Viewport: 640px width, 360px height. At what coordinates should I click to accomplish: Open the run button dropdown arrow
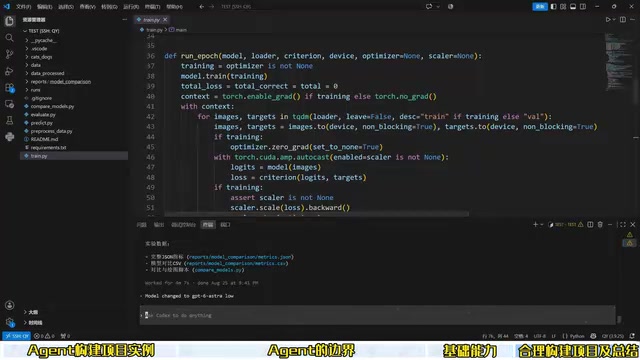pyautogui.click(x=614, y=20)
